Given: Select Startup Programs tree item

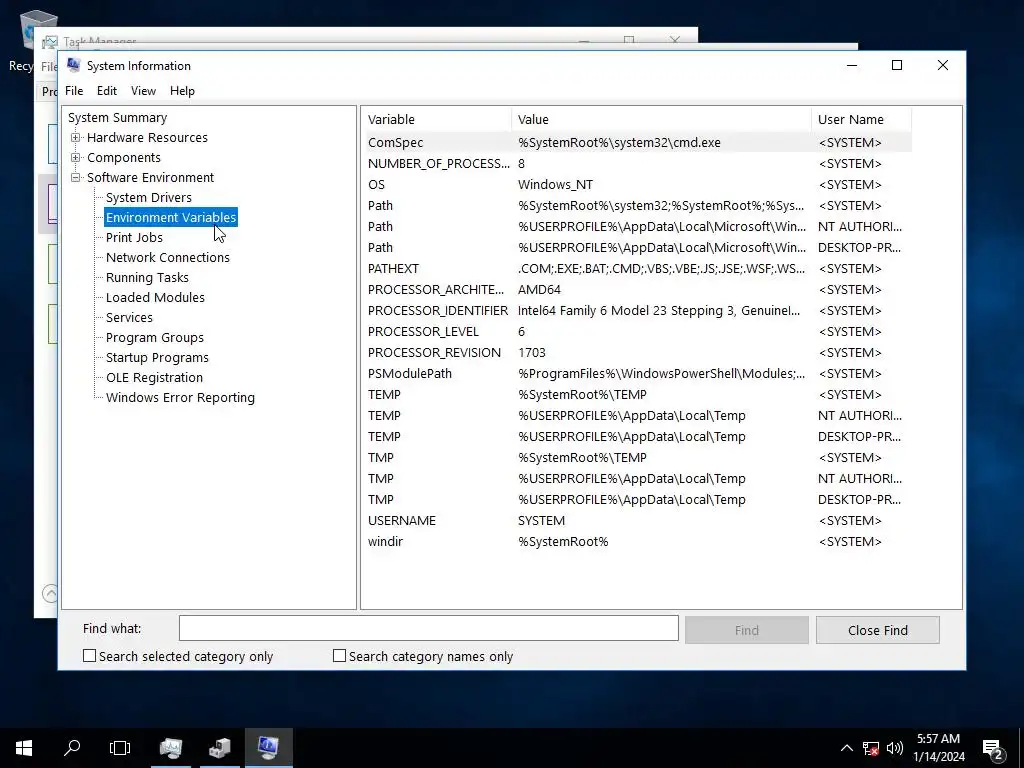Looking at the screenshot, I should [x=157, y=357].
